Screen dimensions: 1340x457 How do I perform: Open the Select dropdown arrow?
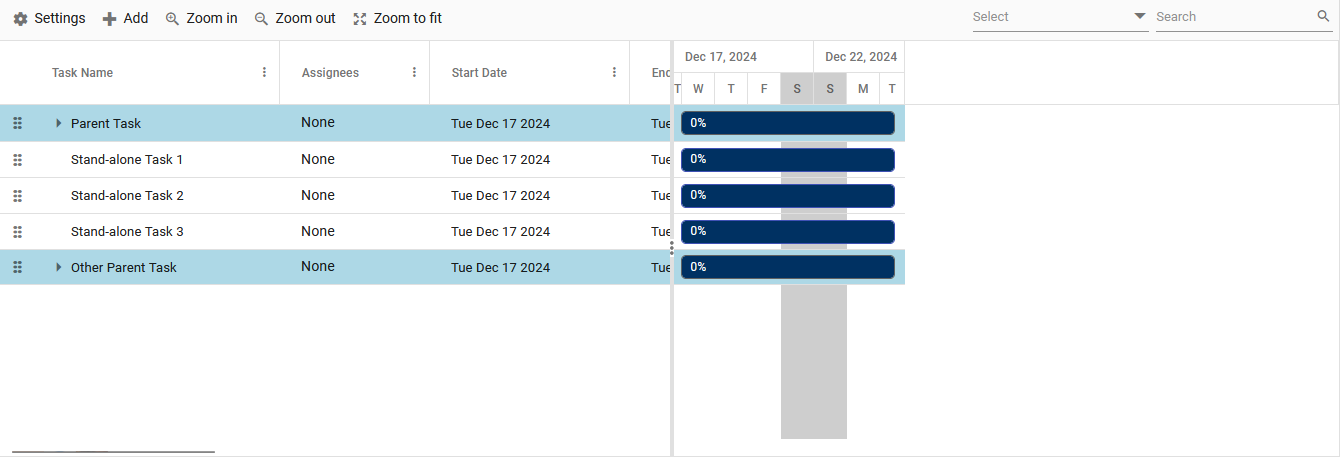(x=1140, y=16)
